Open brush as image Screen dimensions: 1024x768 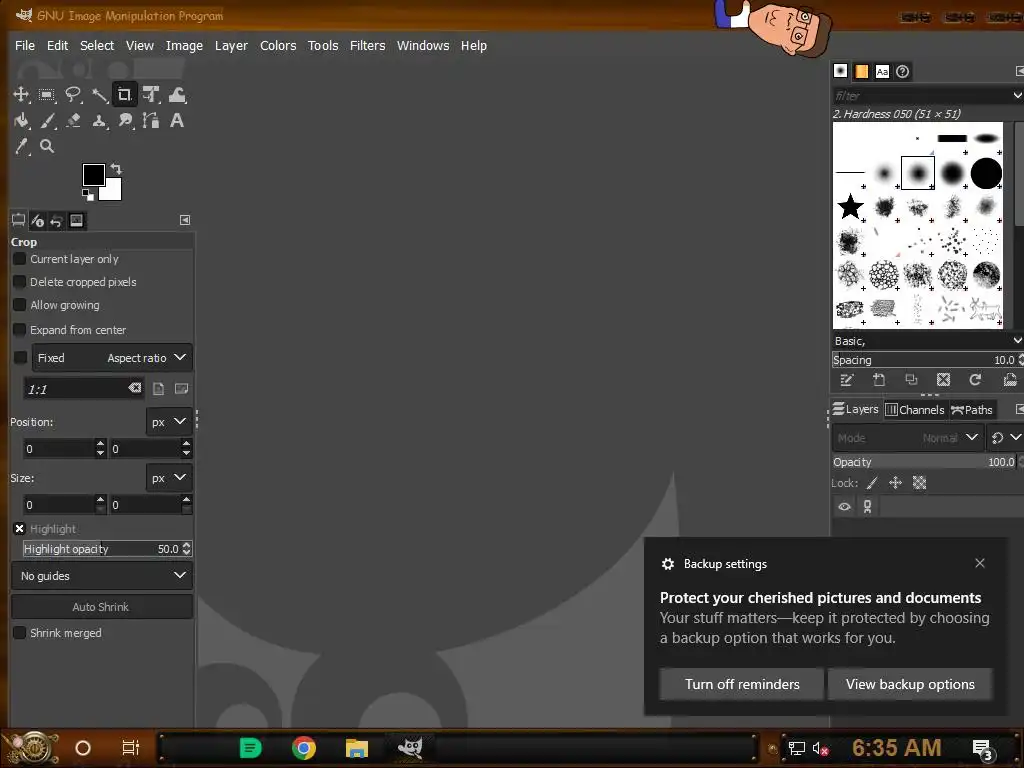click(x=1010, y=380)
